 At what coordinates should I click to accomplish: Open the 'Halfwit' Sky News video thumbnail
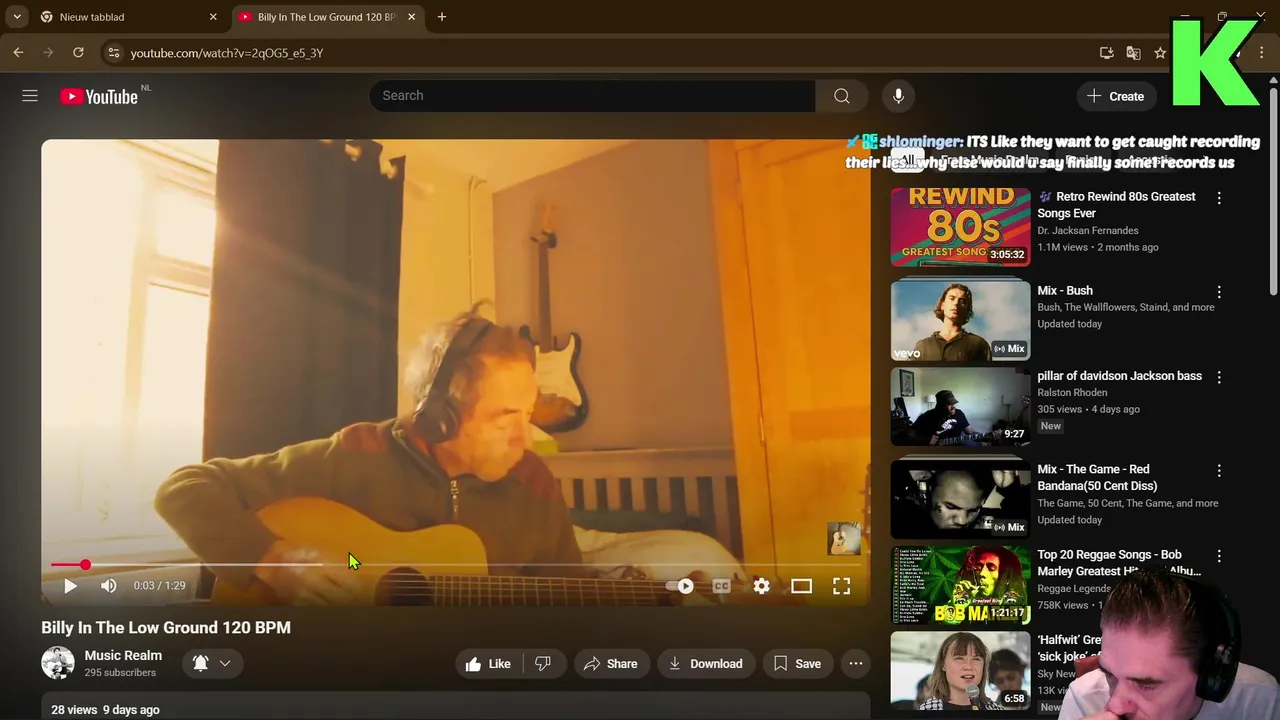click(x=960, y=670)
